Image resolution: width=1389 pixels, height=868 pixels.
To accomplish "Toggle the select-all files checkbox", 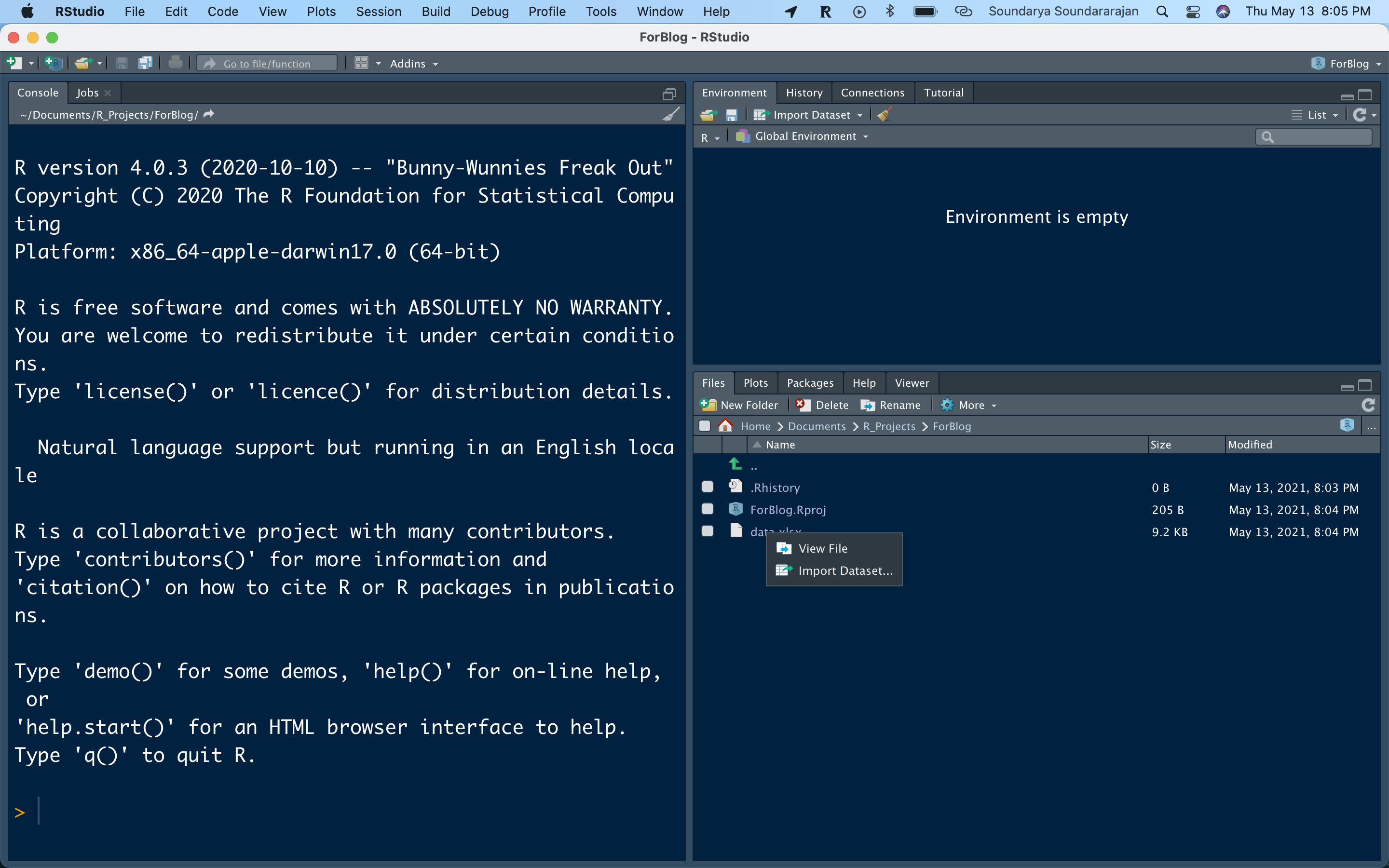I will pos(705,426).
